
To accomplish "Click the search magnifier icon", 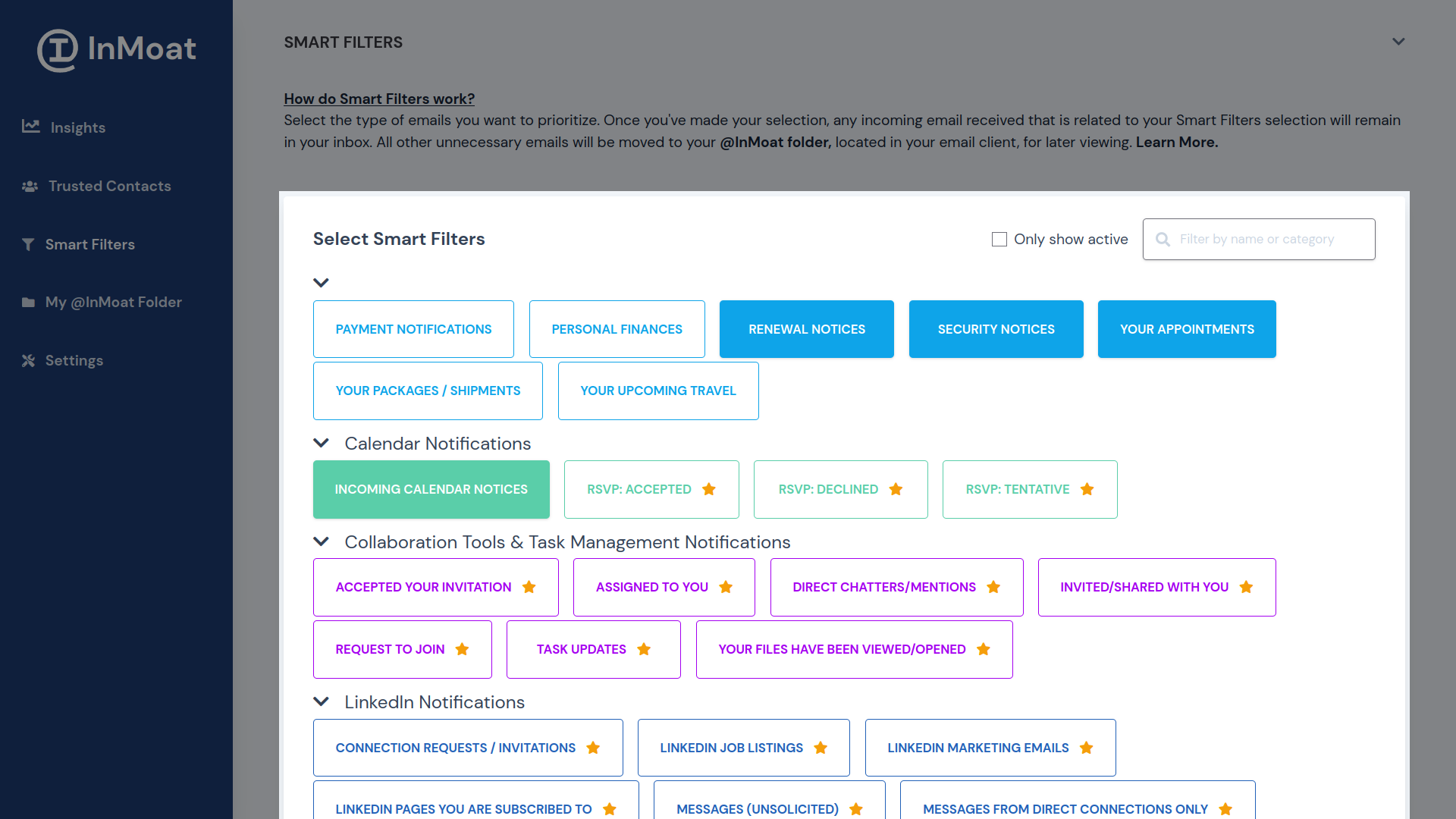I will click(1163, 239).
